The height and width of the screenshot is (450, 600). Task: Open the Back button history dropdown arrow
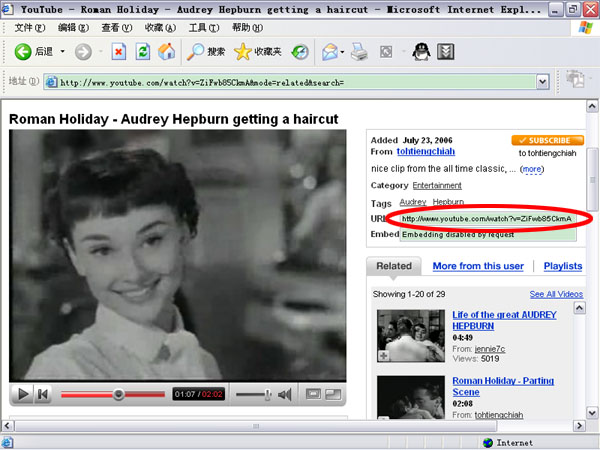[x=62, y=51]
